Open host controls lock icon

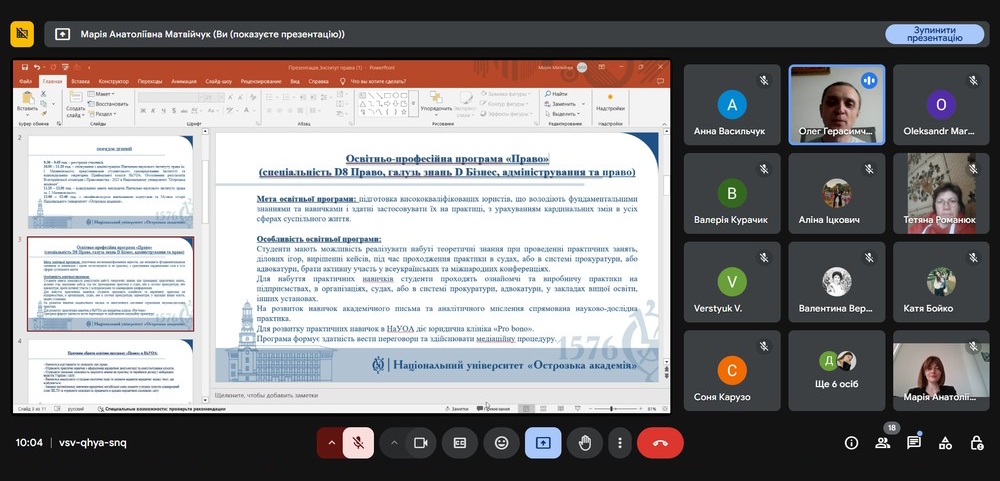[976, 443]
